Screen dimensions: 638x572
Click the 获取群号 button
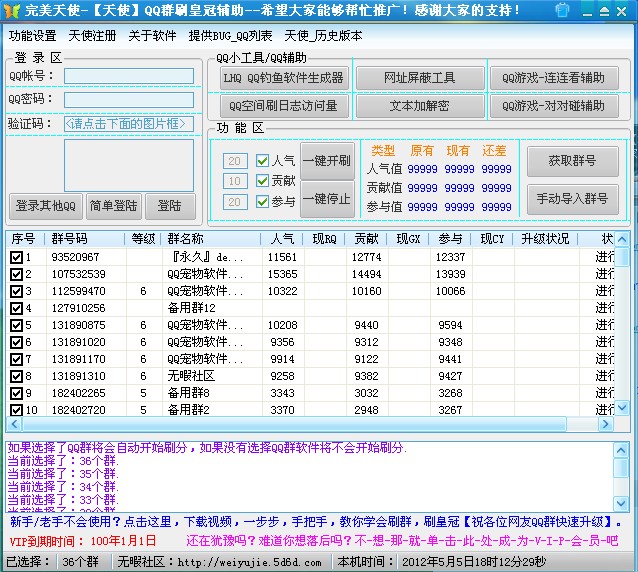tap(572, 161)
